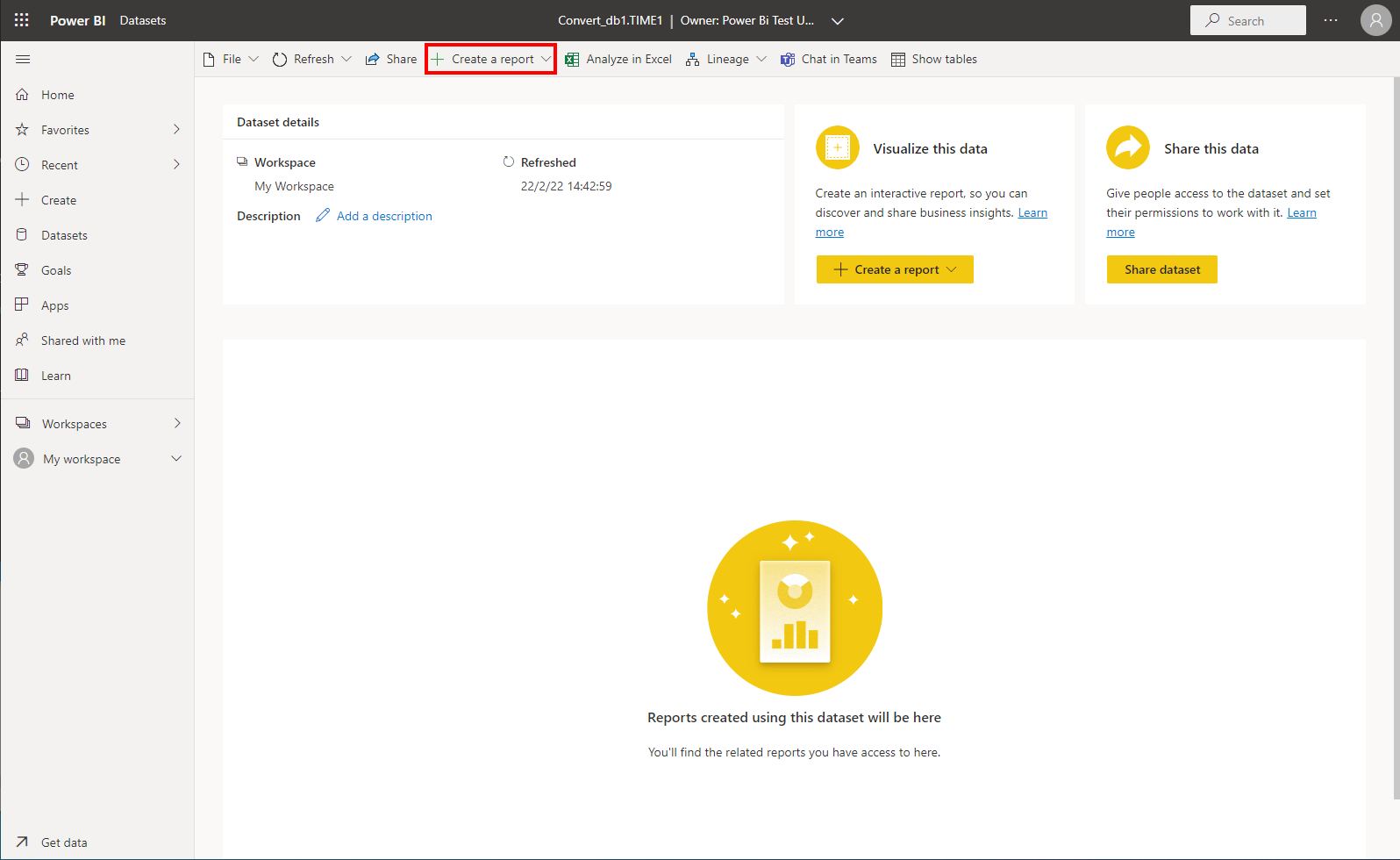The image size is (1400, 860).
Task: Open Chat in Teams
Action: (x=828, y=60)
